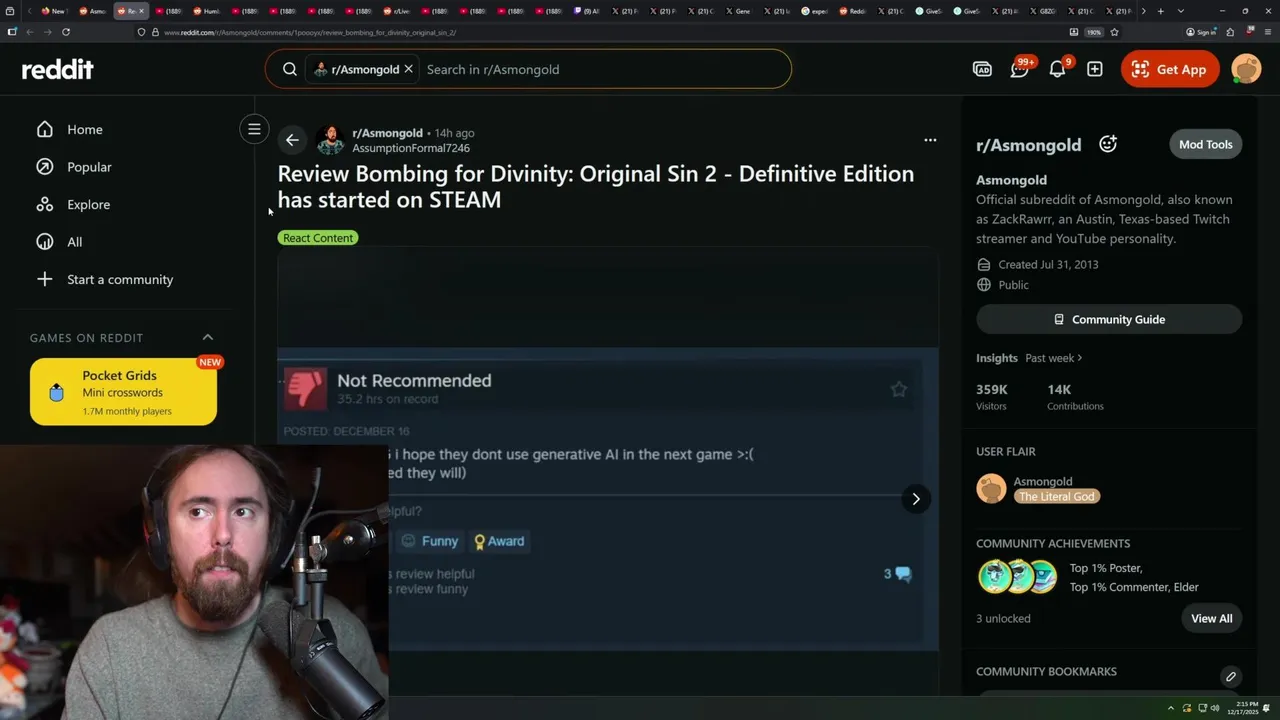
Task: Close the active Reddit browser tab
Action: (x=141, y=11)
